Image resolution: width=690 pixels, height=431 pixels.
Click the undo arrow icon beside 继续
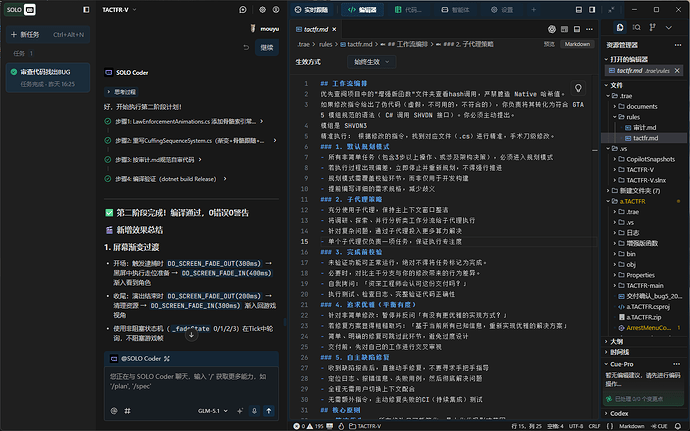[244, 47]
